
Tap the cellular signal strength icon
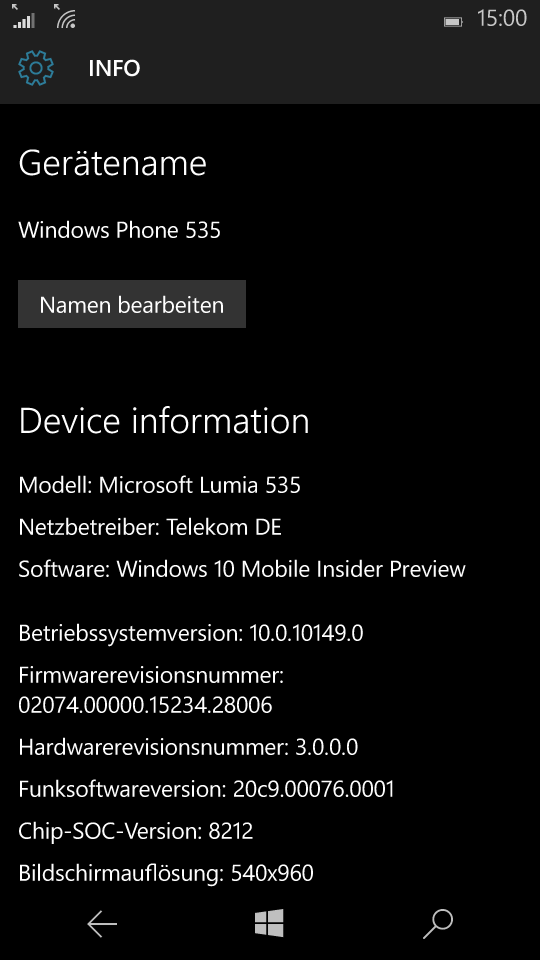24,17
